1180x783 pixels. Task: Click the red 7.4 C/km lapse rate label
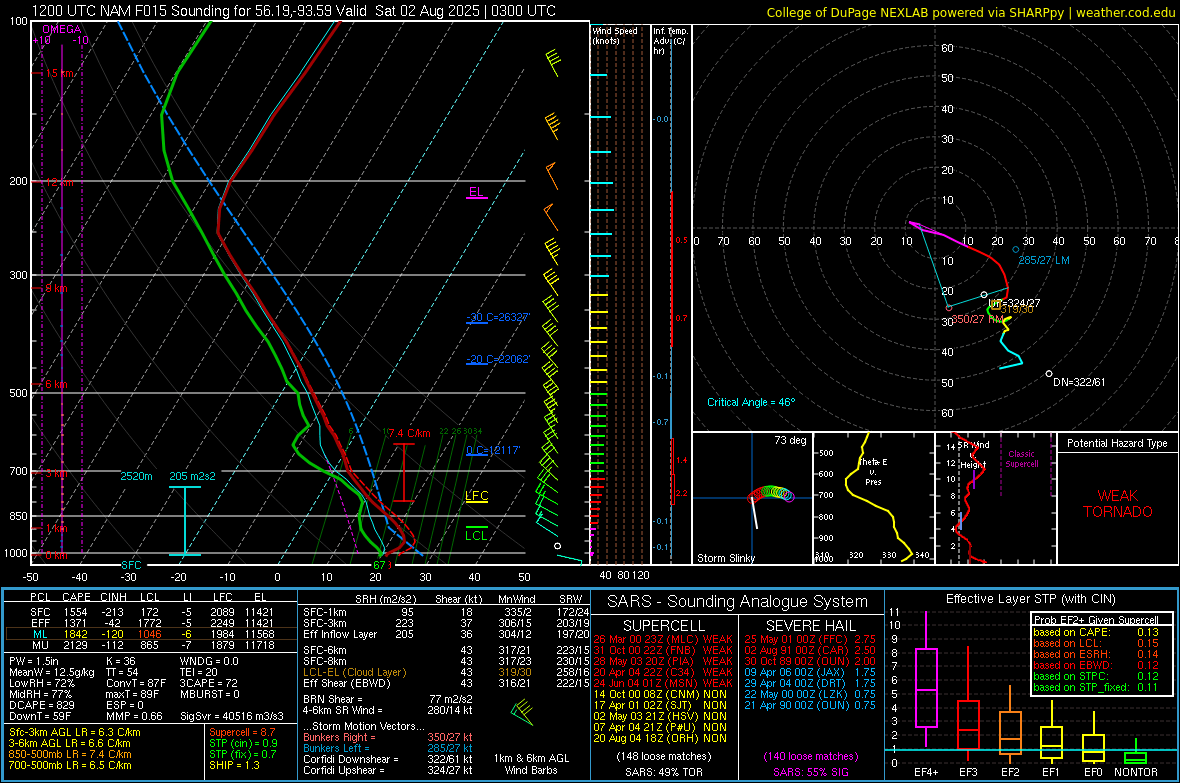[409, 433]
